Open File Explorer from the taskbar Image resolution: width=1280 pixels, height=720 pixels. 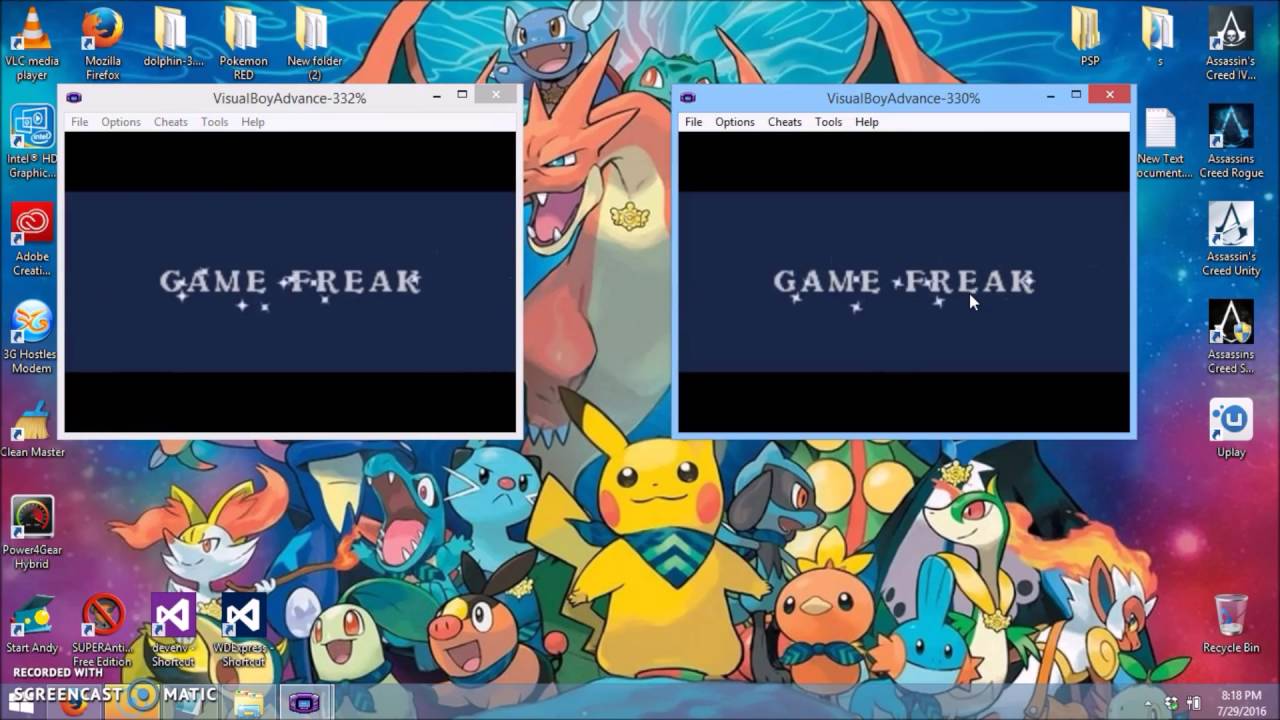(247, 702)
